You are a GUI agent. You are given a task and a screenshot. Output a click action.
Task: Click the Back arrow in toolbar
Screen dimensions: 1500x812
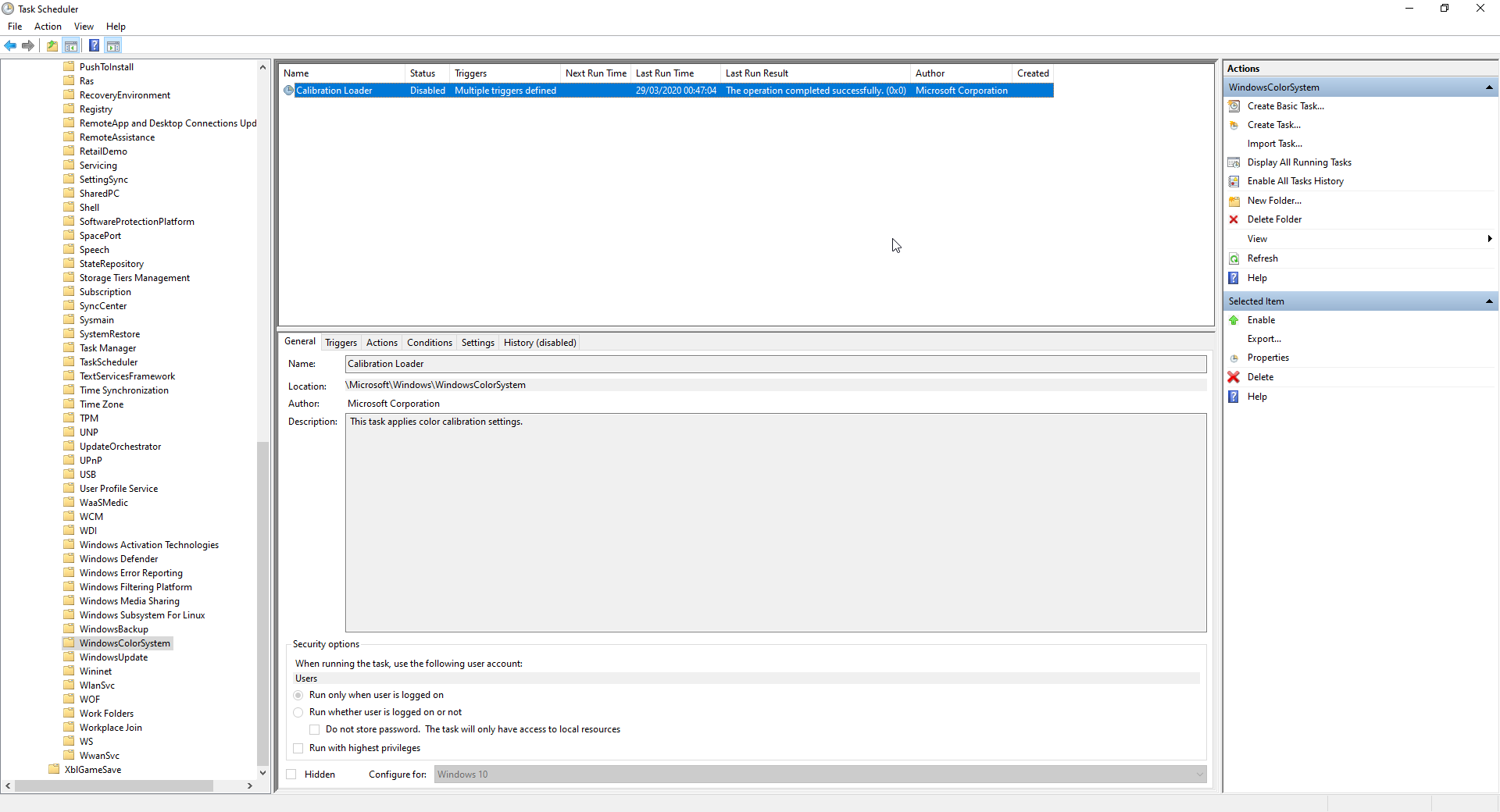pyautogui.click(x=10, y=45)
